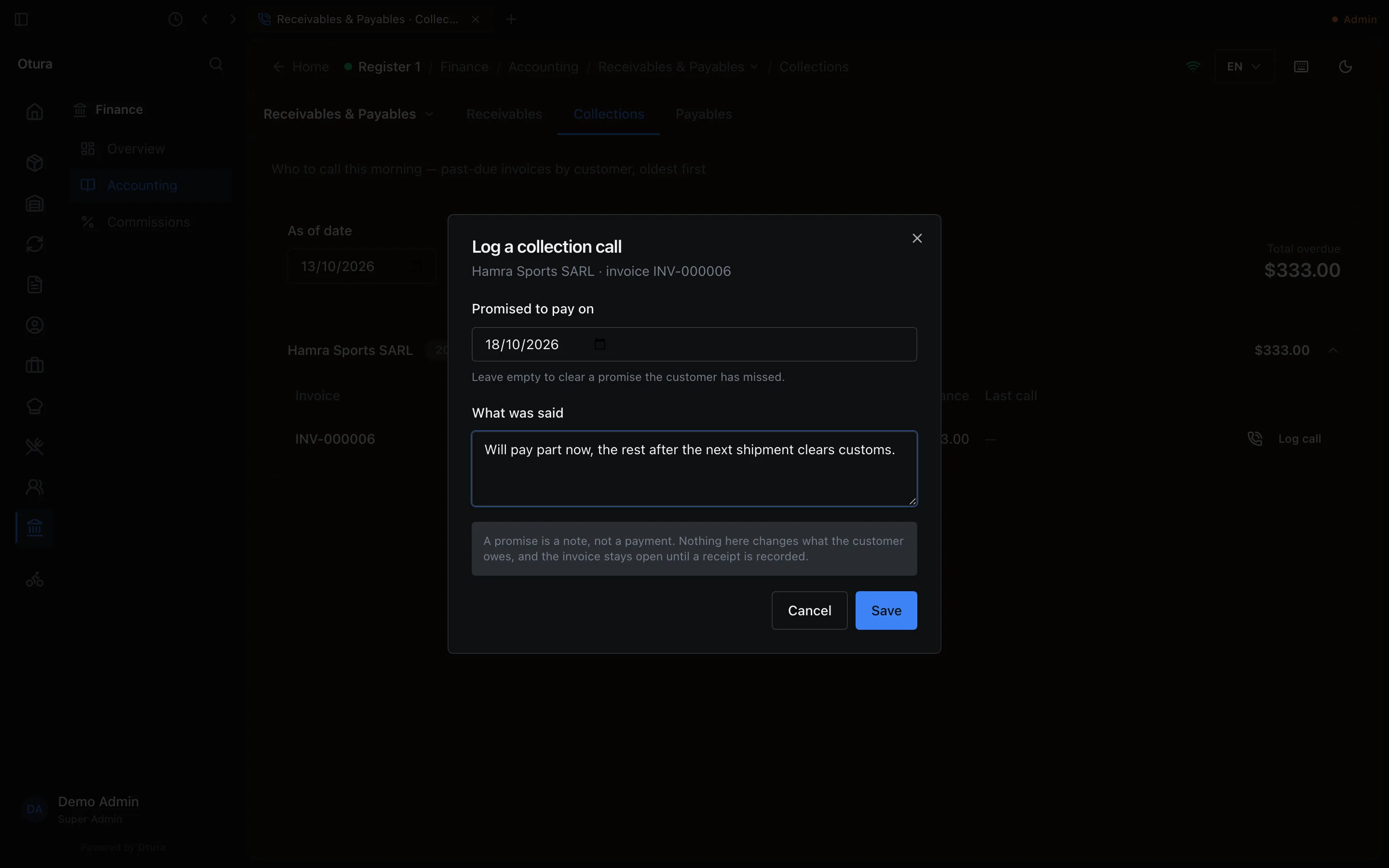
Task: Open the bicycle delivery icon in sidebar
Action: [x=34, y=580]
